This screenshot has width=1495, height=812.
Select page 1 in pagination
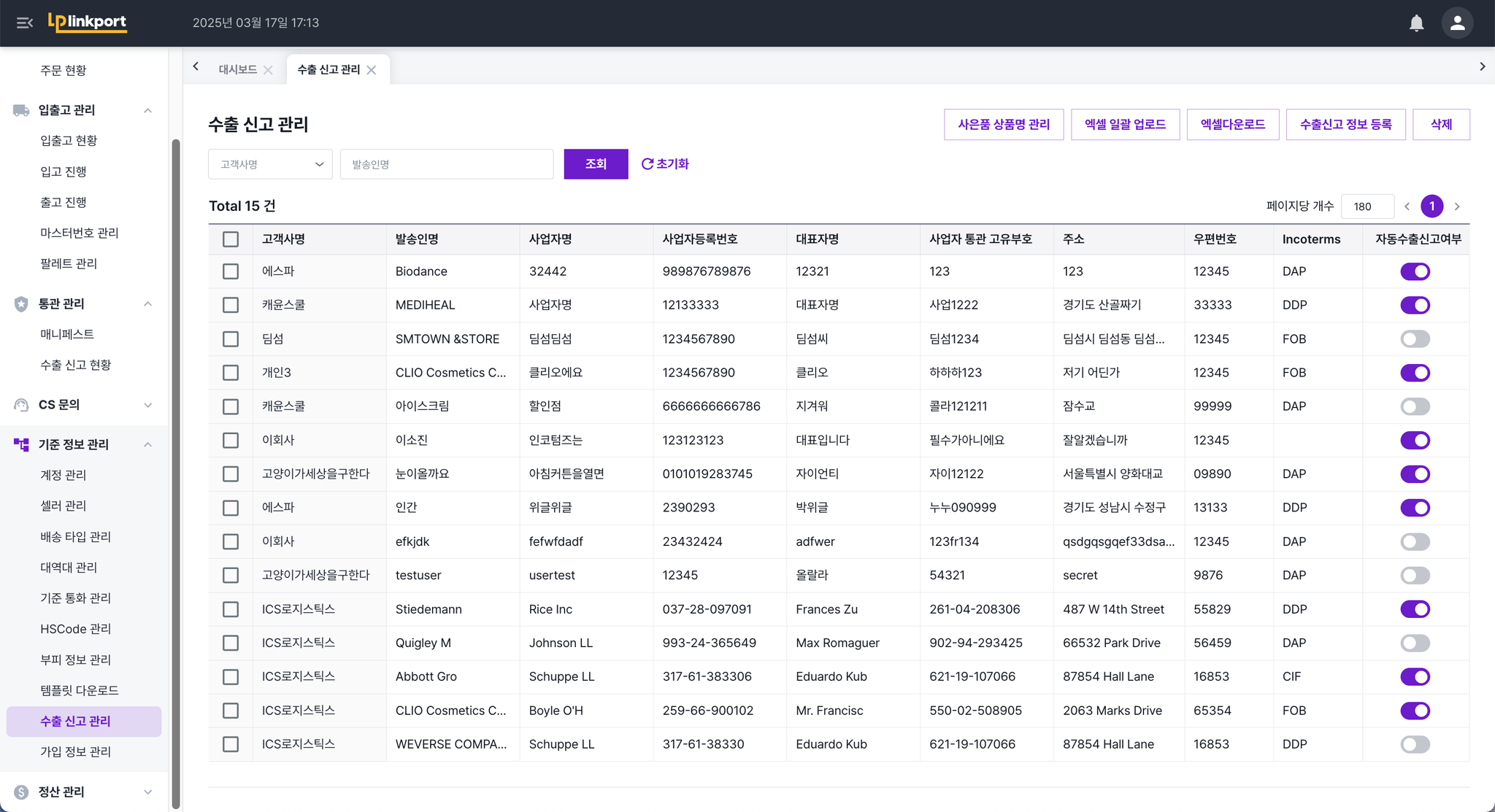tap(1432, 206)
